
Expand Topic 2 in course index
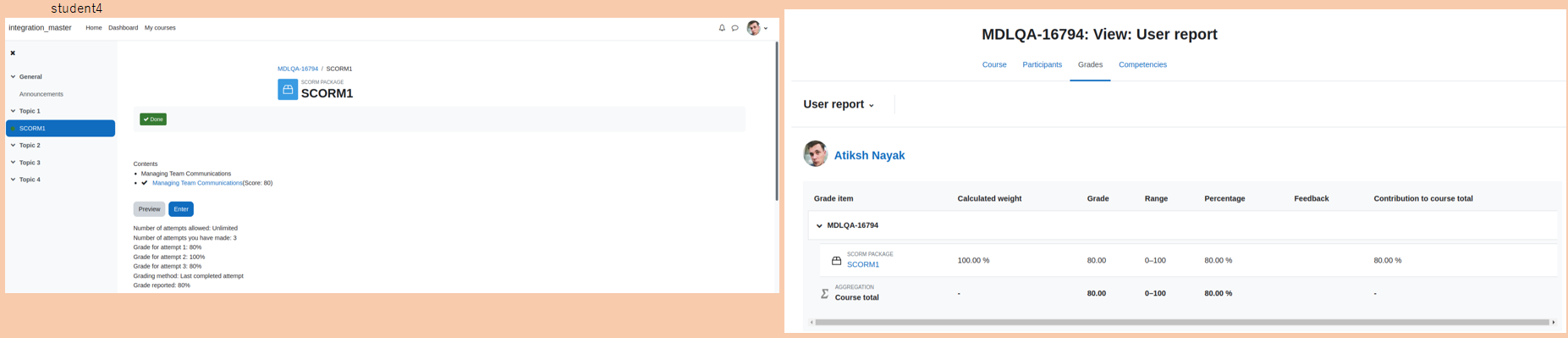click(13, 146)
